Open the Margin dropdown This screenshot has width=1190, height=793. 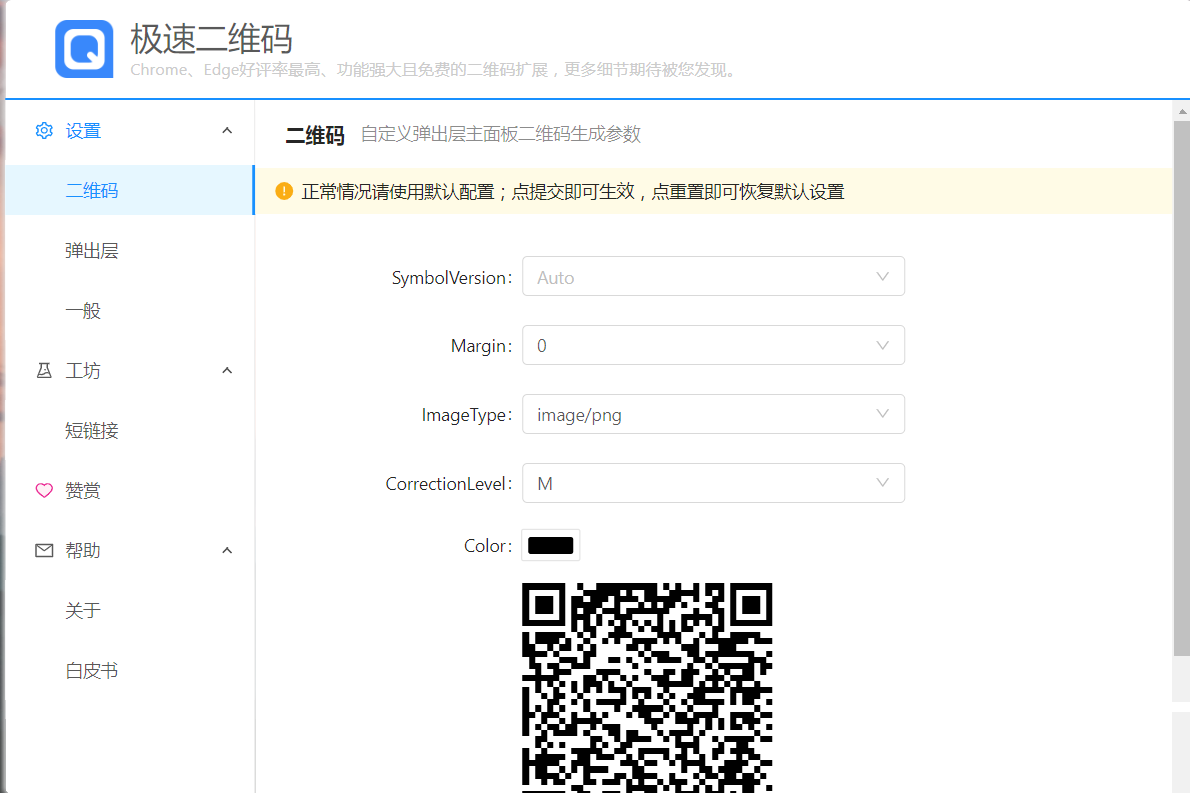click(x=713, y=345)
